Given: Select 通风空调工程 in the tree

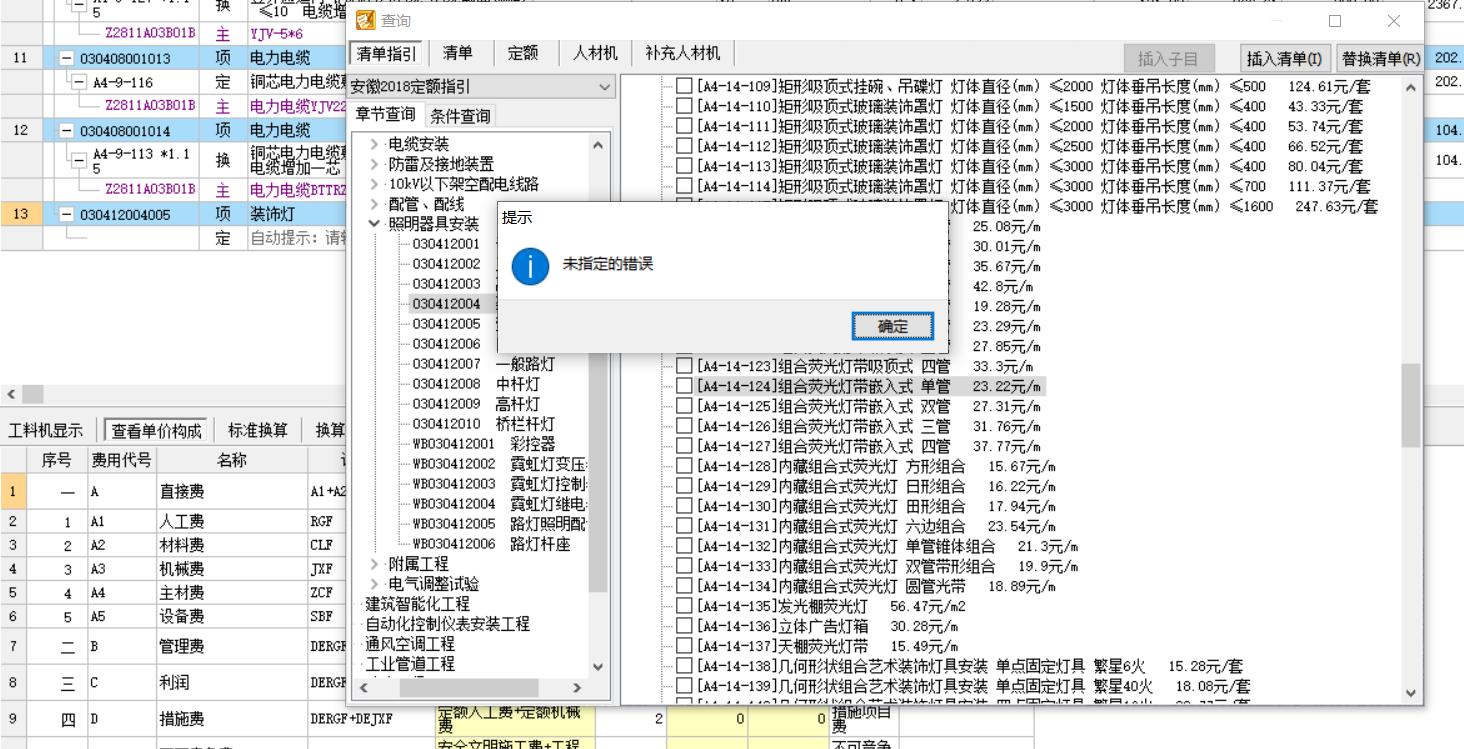Looking at the screenshot, I should pos(409,644).
